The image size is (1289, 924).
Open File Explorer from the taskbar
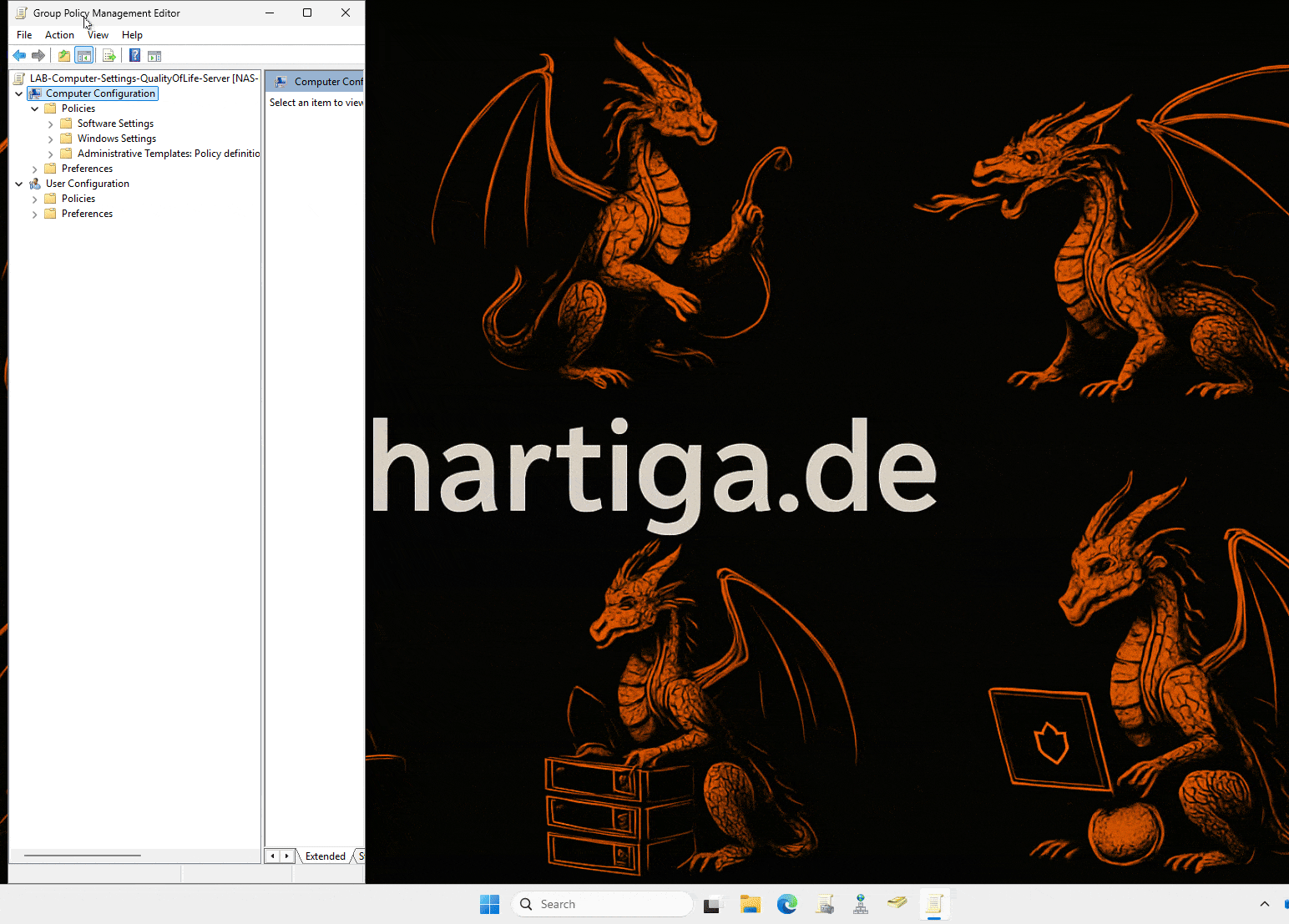pyautogui.click(x=750, y=904)
